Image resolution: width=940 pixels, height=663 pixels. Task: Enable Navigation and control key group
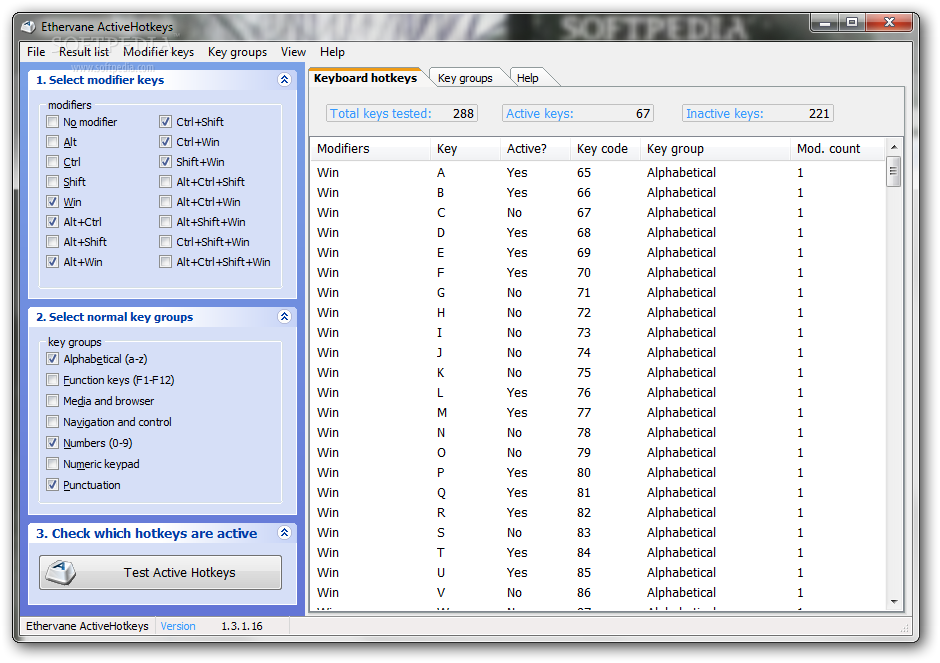pos(53,422)
